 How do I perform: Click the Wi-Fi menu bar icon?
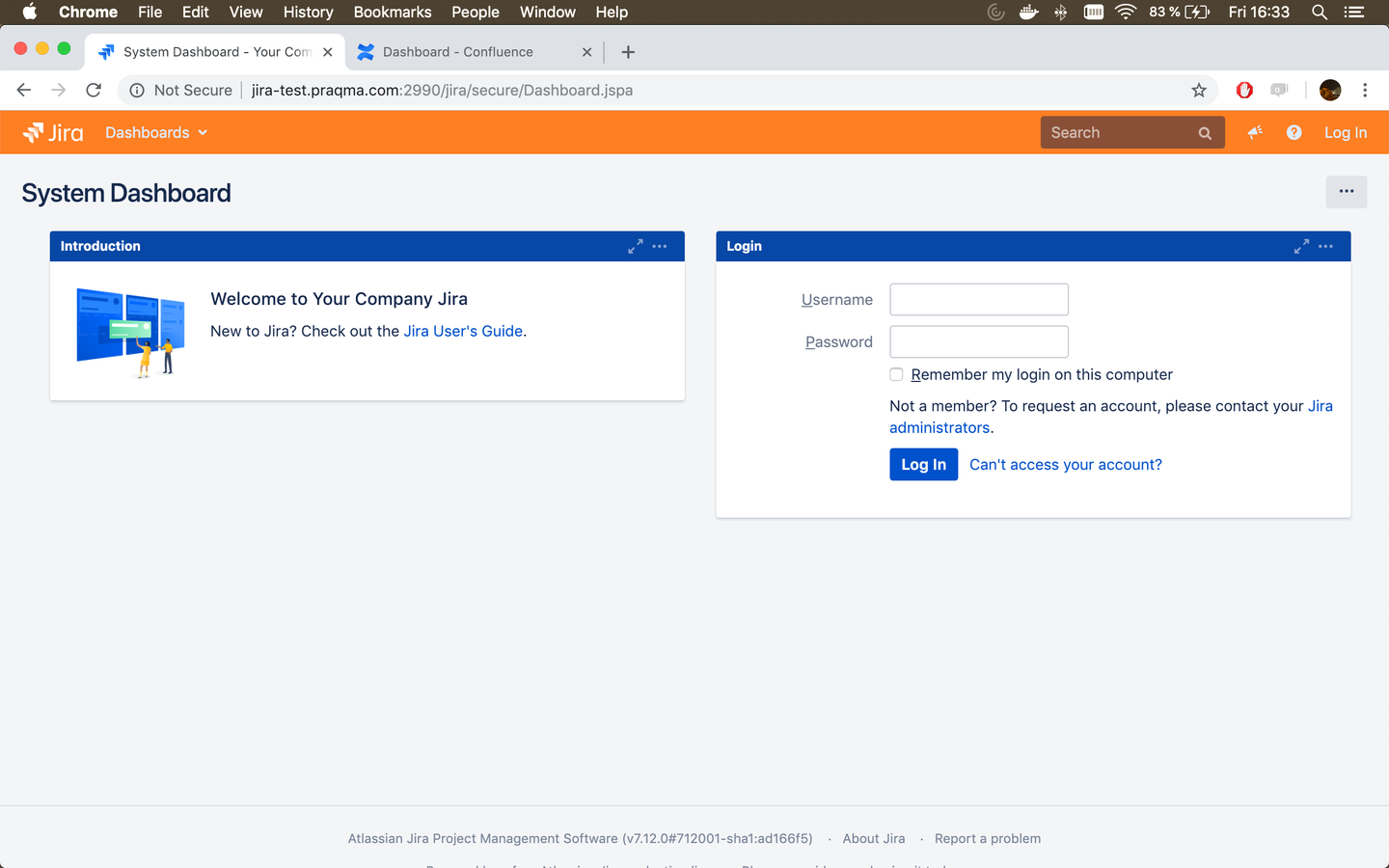pos(1126,12)
